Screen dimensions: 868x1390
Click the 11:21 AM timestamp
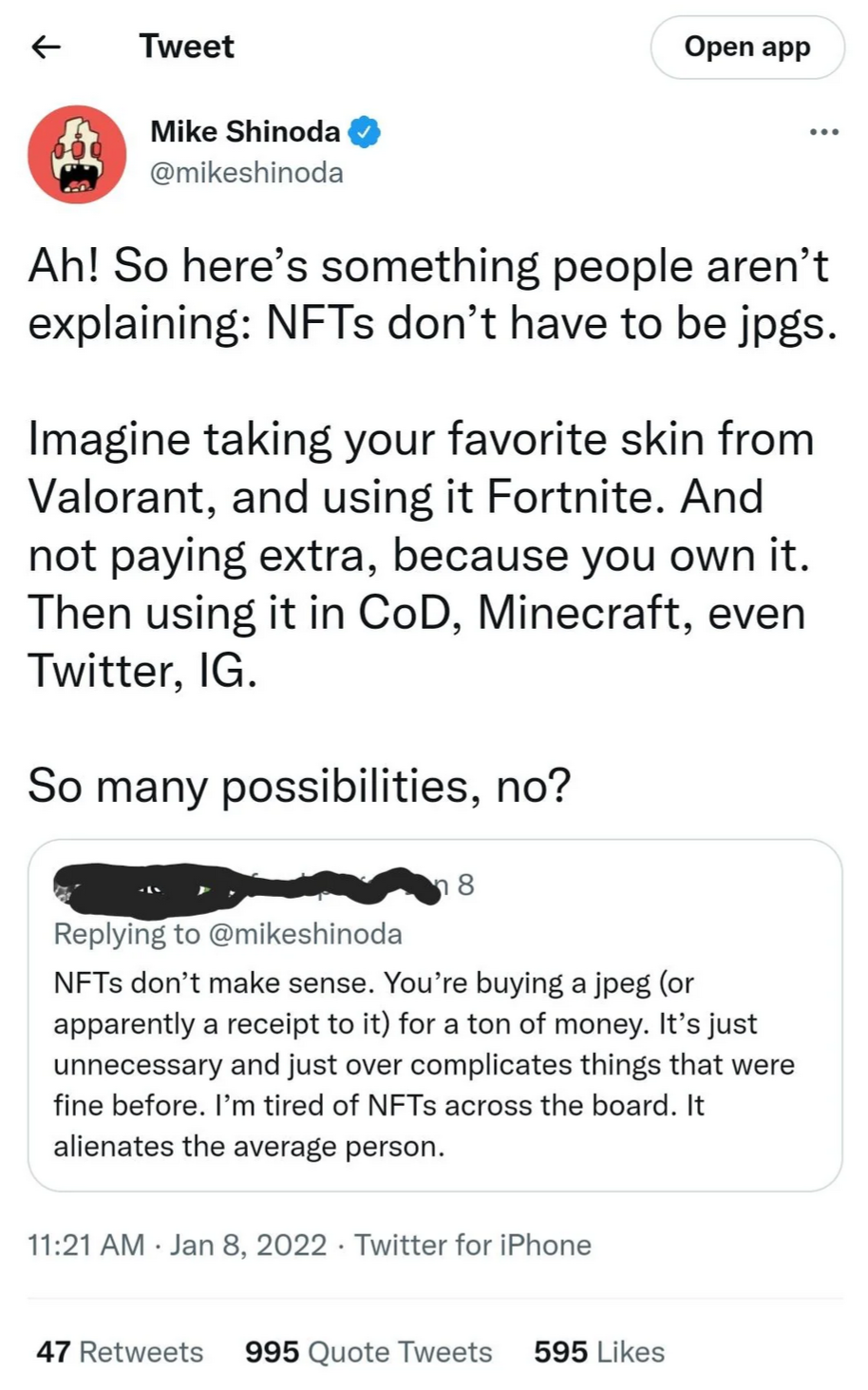point(85,1245)
